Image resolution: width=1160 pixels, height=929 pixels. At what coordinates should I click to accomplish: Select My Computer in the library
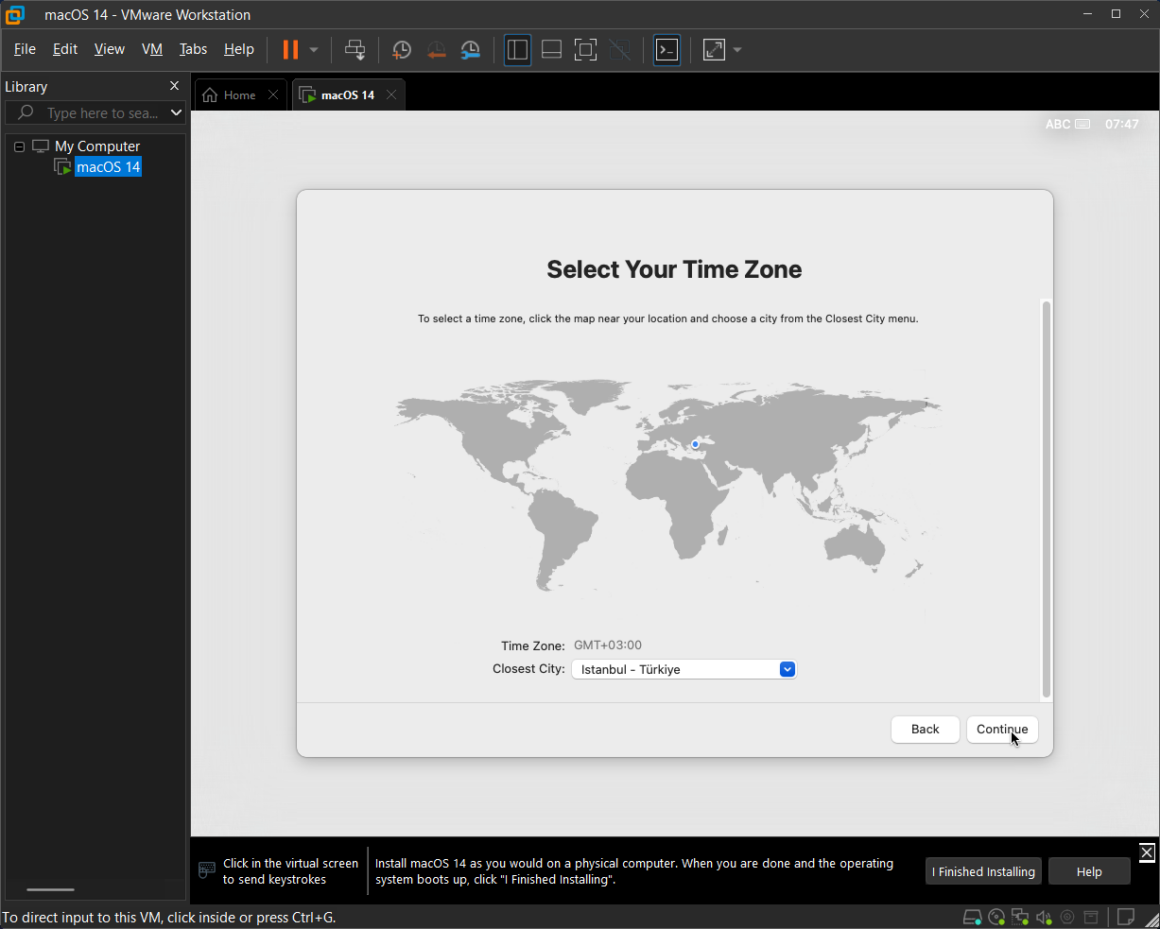pyautogui.click(x=97, y=146)
